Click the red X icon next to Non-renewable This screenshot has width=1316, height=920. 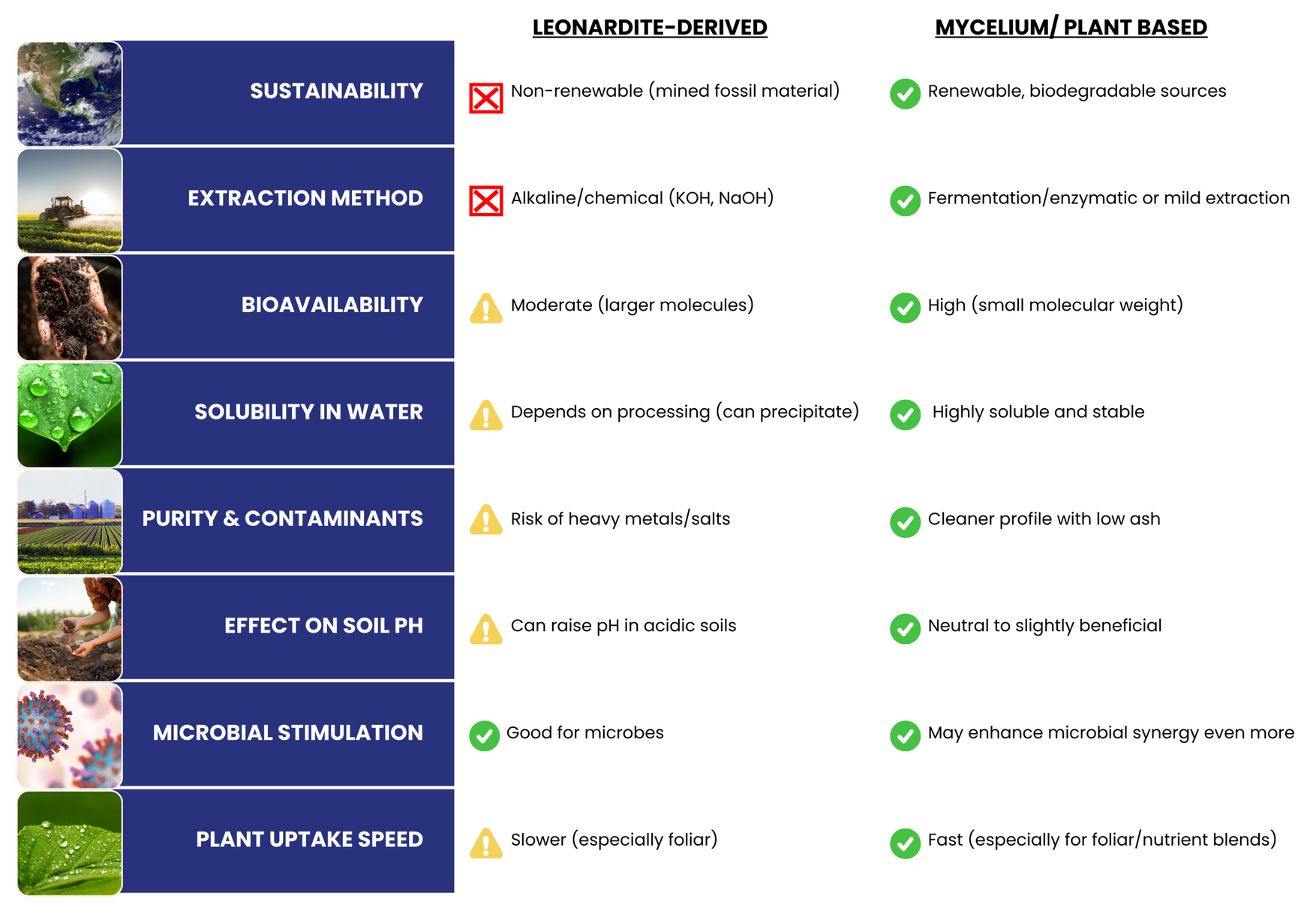pos(485,98)
